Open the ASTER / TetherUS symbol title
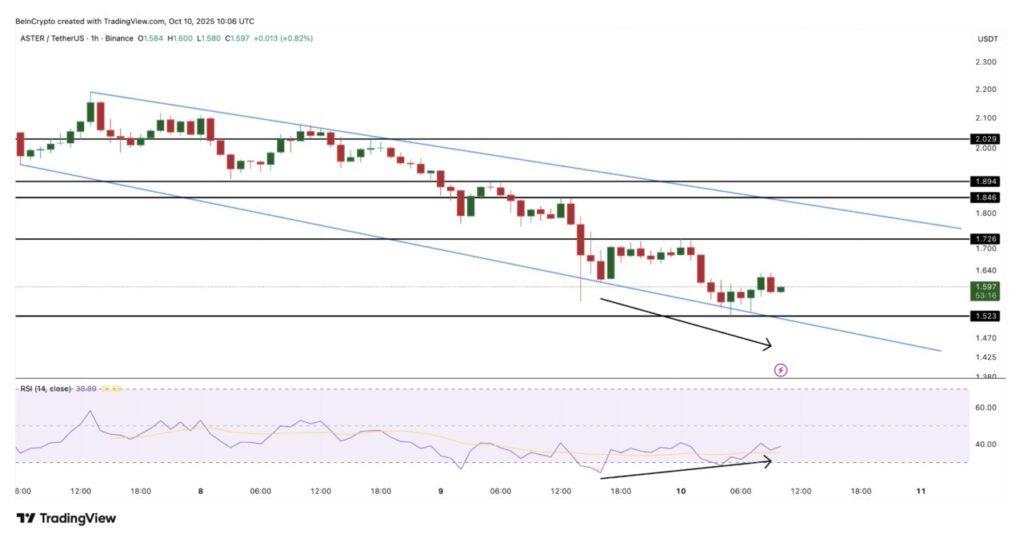Viewport: 1024px width, 538px height. click(x=55, y=39)
